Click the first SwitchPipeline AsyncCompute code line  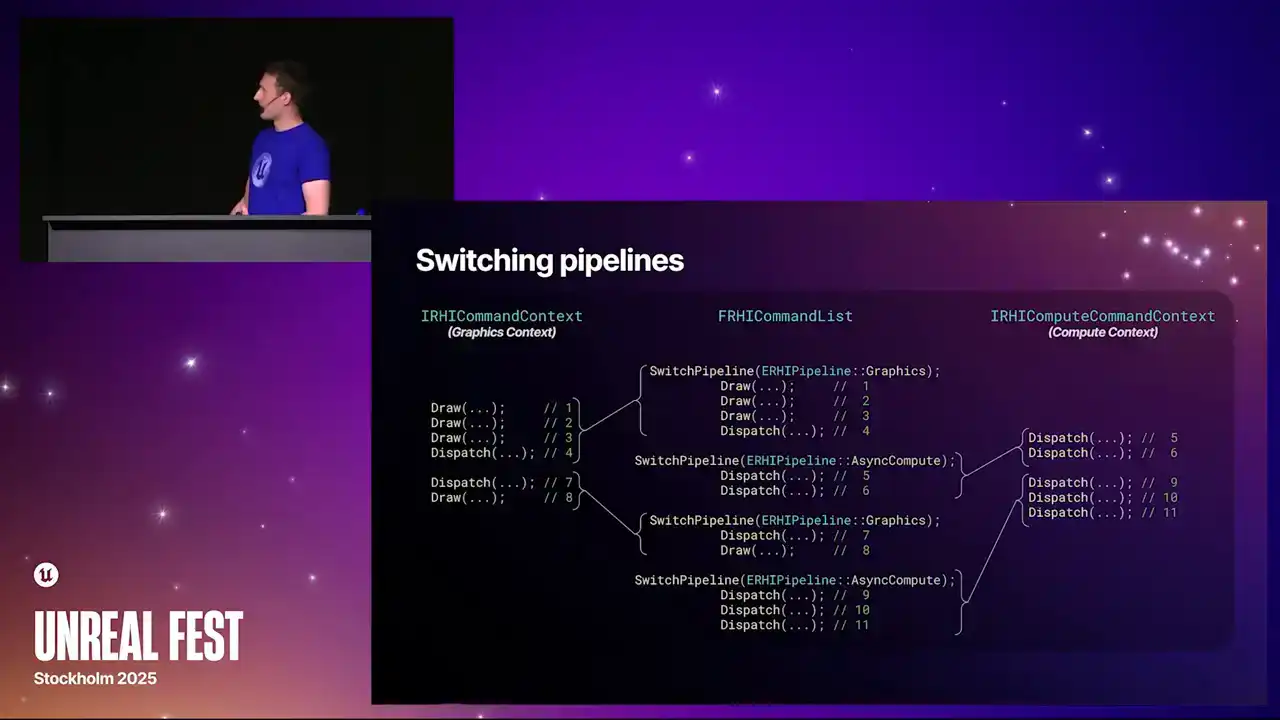795,461
